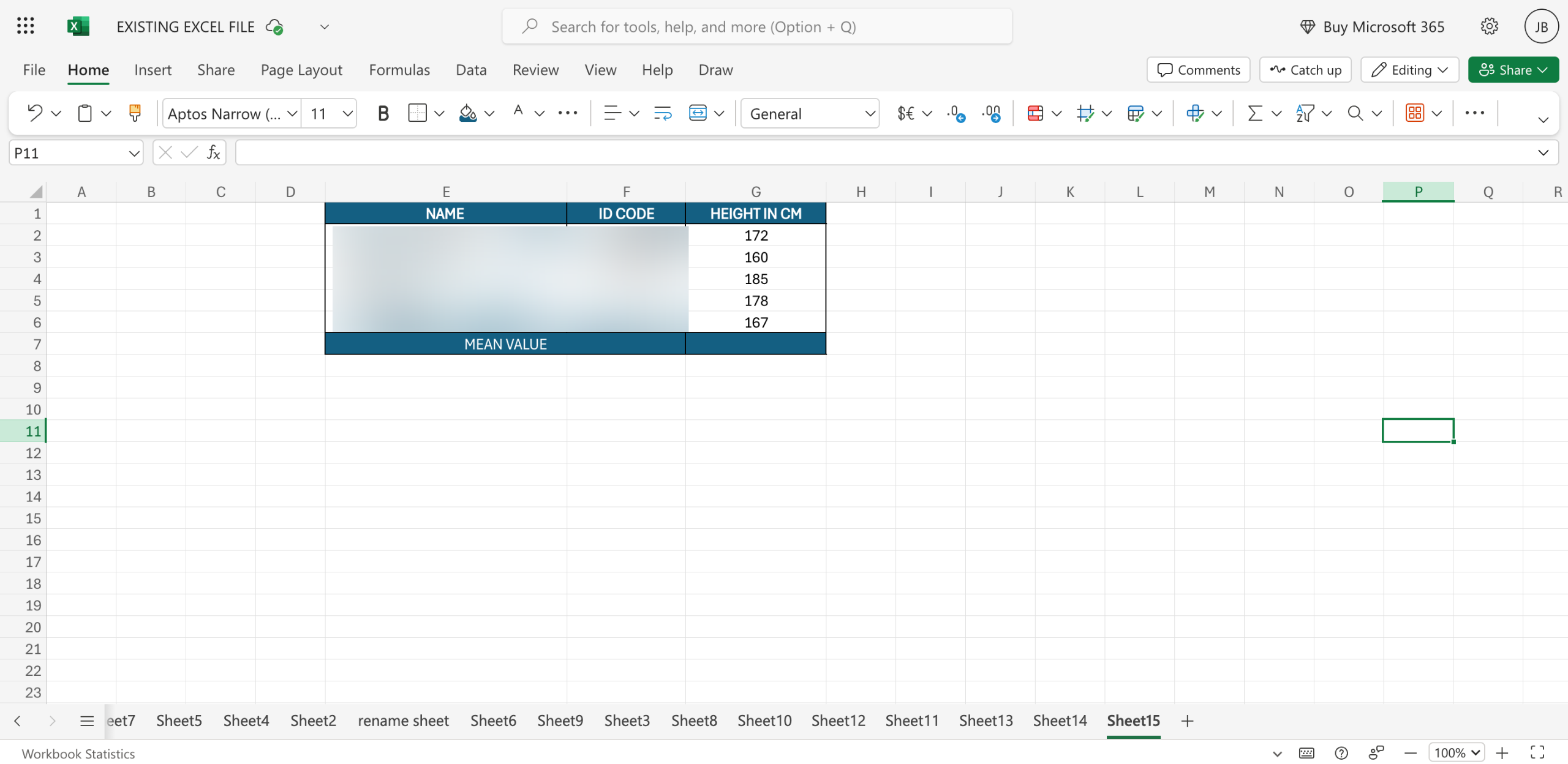Screen dimensions: 1568x764
Task: Open the Formulas ribbon tab
Action: (x=399, y=70)
